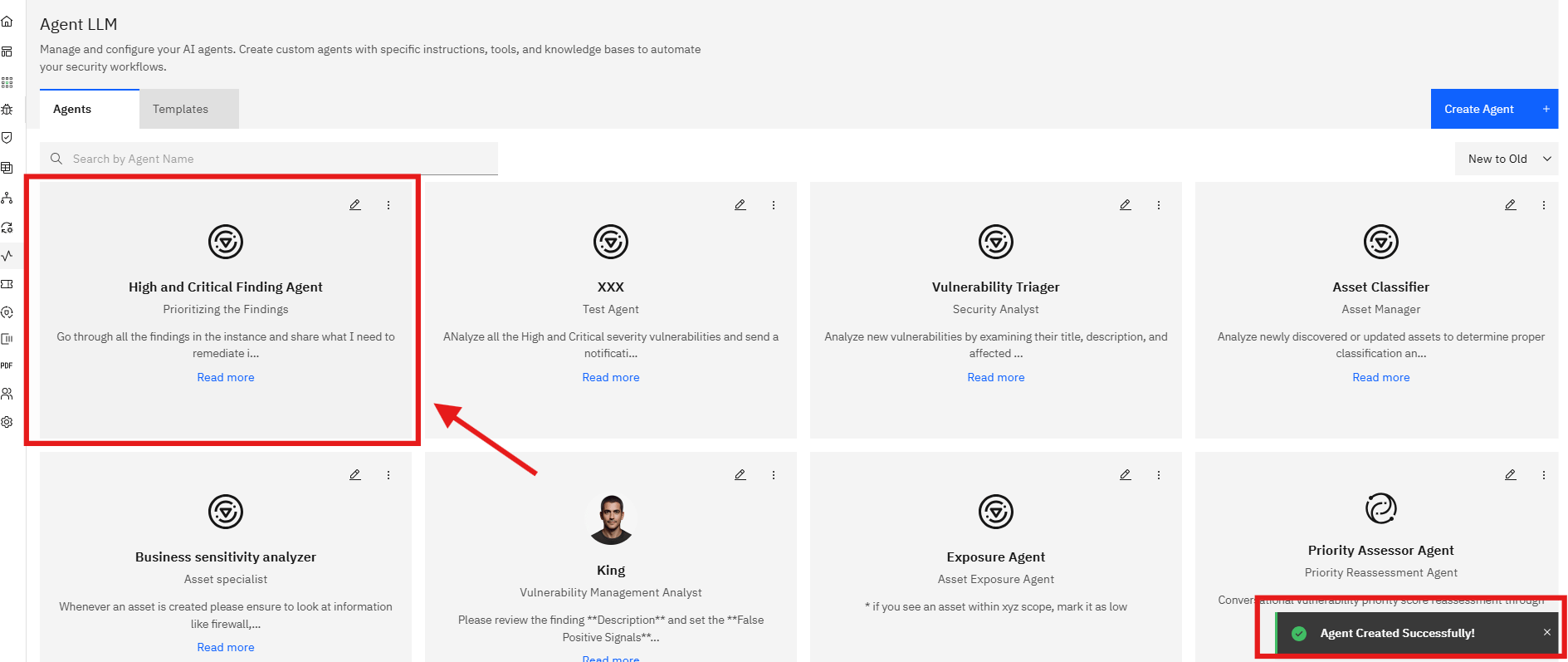The image size is (1568, 662).
Task: Open overflow menu on Vulnerability Triager card
Action: [x=1159, y=204]
